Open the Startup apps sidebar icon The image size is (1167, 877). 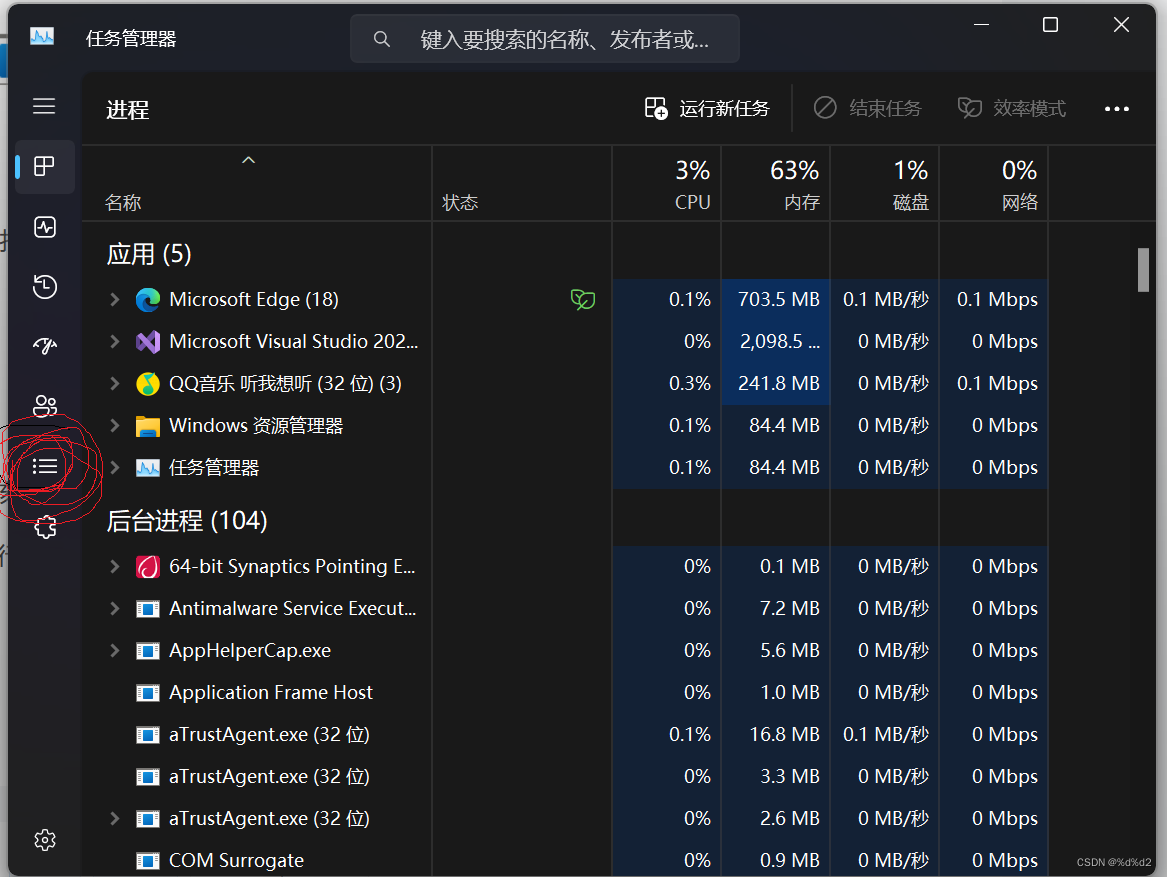(45, 345)
